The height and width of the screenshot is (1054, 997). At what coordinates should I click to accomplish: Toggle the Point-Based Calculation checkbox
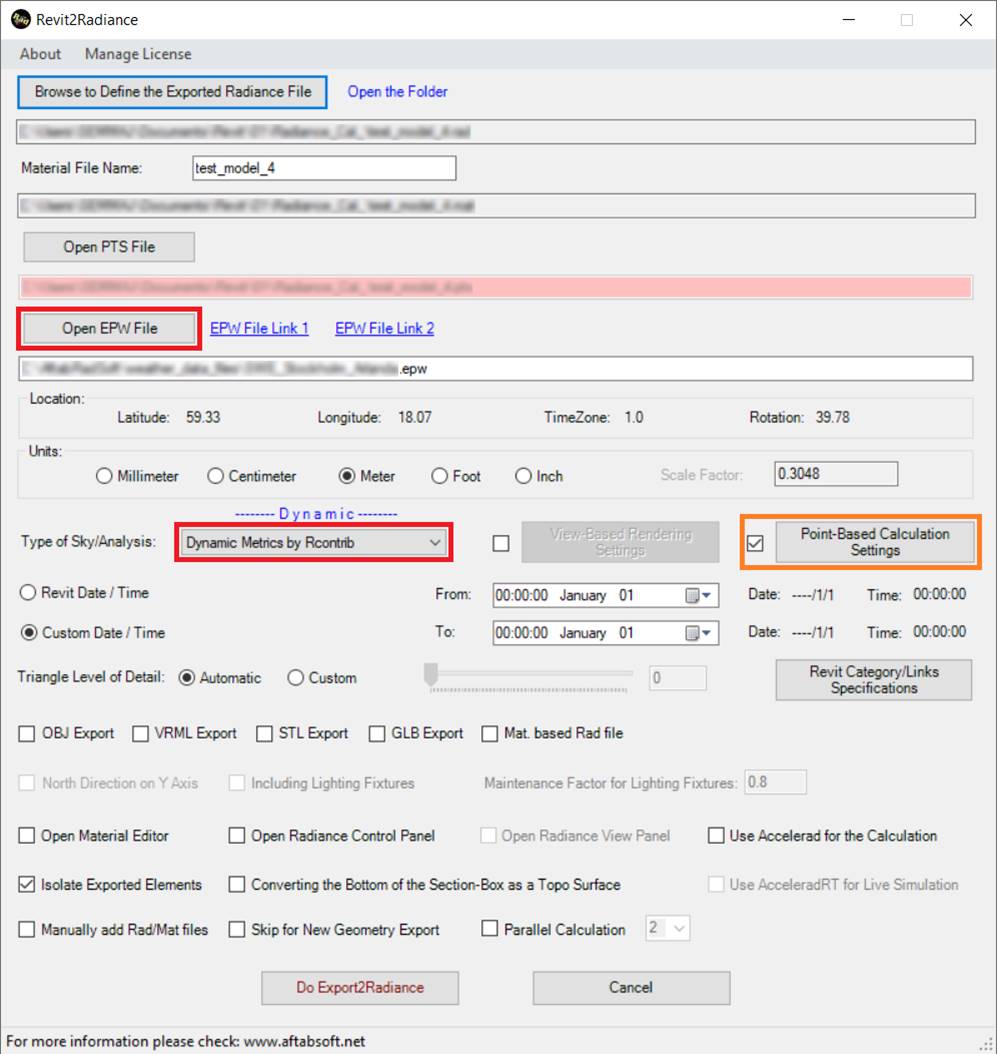coord(755,543)
